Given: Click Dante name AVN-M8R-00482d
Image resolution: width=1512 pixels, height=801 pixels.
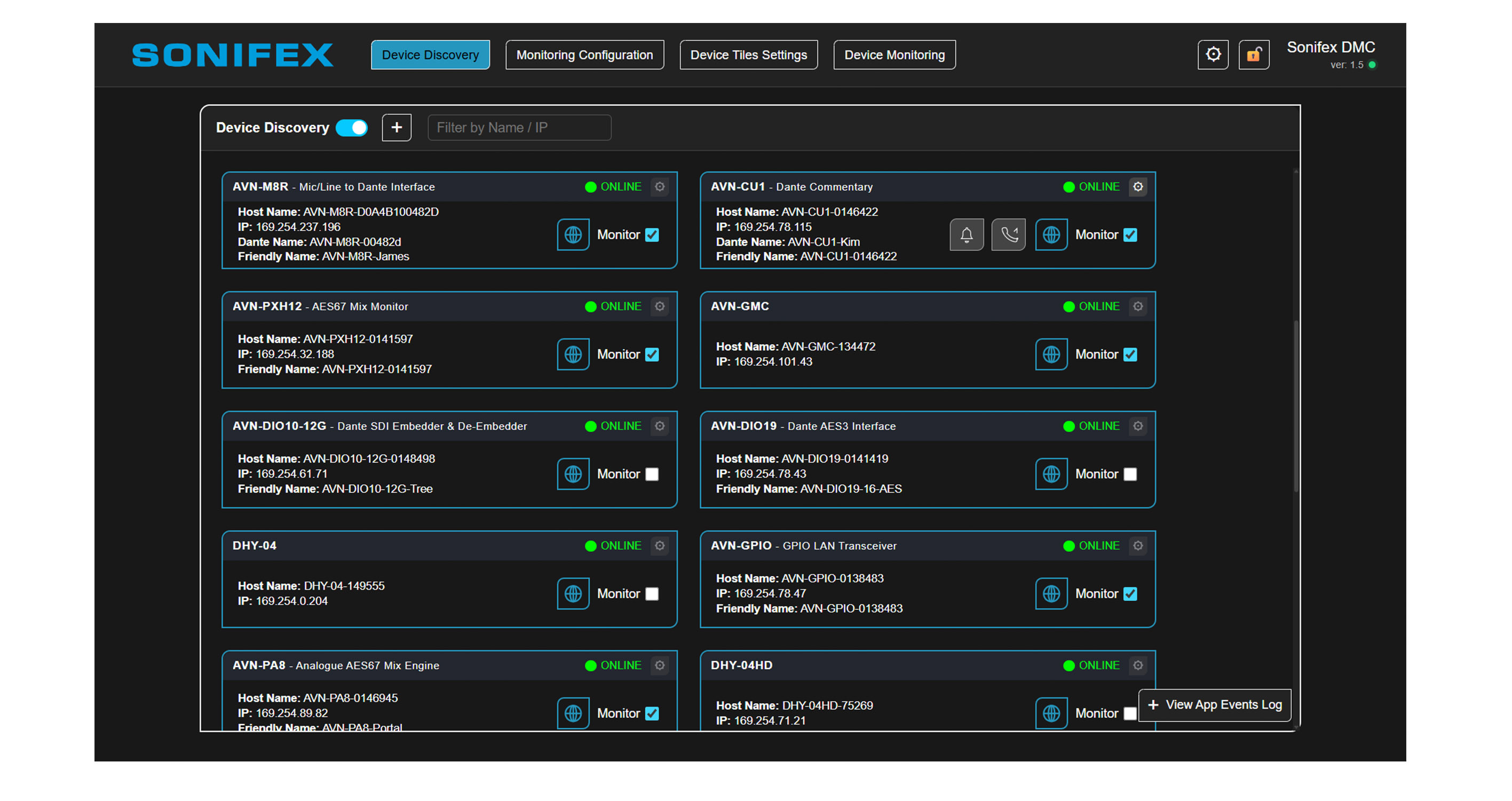Looking at the screenshot, I should [355, 242].
